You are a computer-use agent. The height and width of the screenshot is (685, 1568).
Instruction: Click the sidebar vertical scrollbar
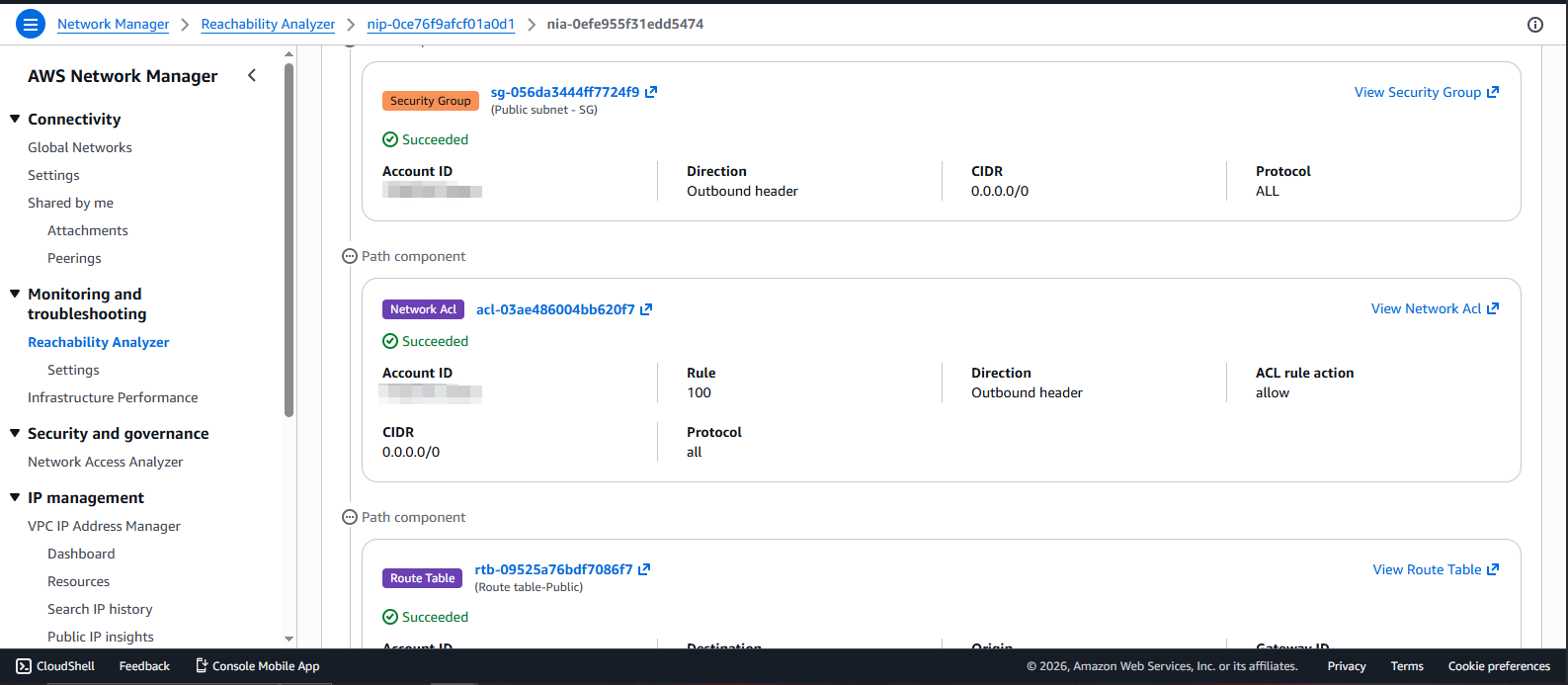[x=289, y=240]
